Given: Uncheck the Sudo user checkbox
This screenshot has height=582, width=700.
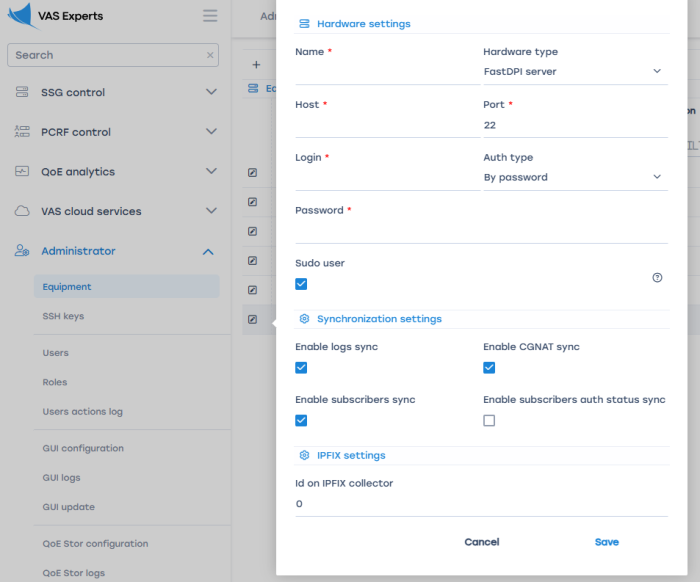Looking at the screenshot, I should (x=301, y=284).
